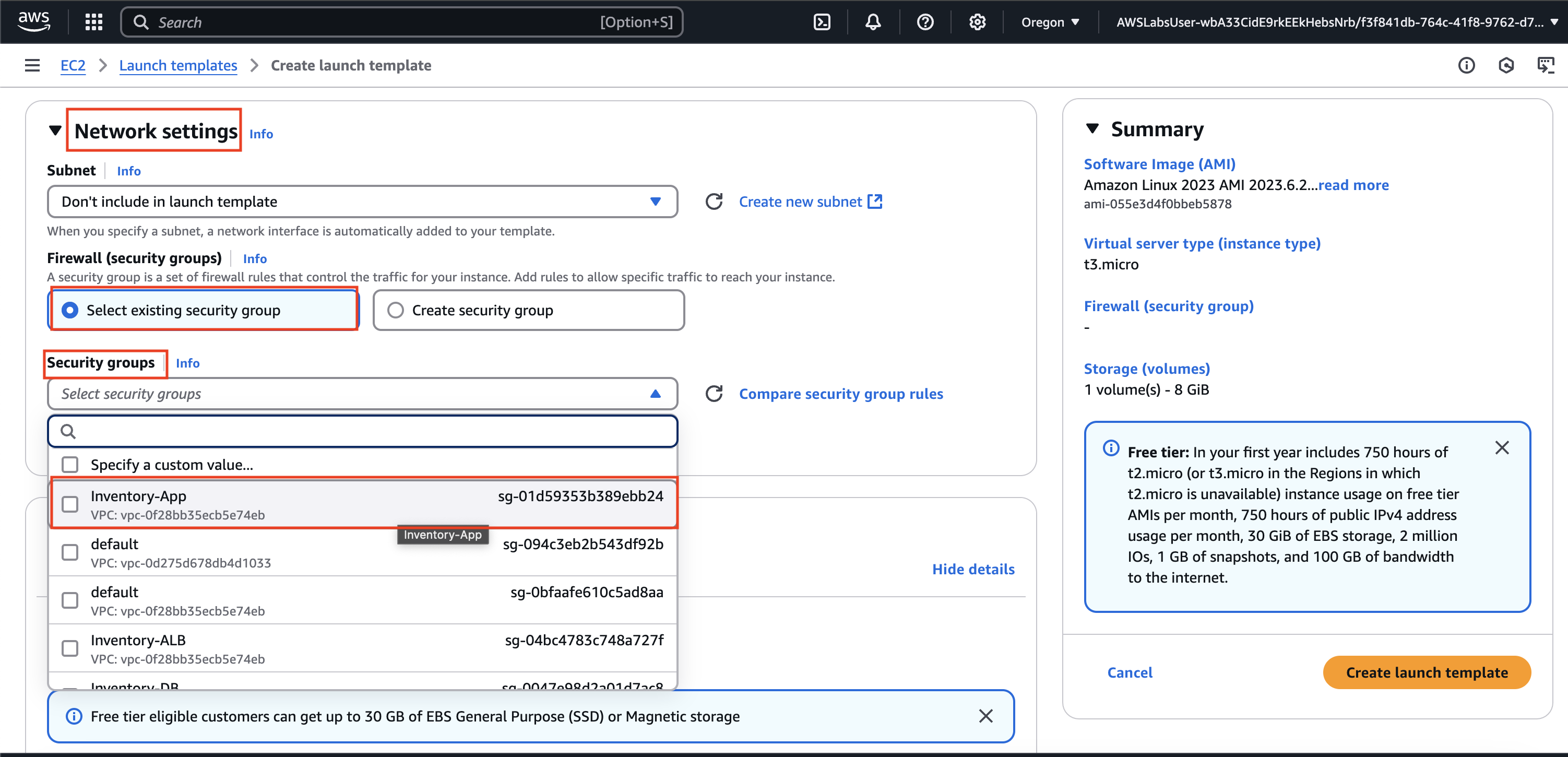Launch the CloudShell terminal icon
The height and width of the screenshot is (757, 1568).
[x=822, y=22]
